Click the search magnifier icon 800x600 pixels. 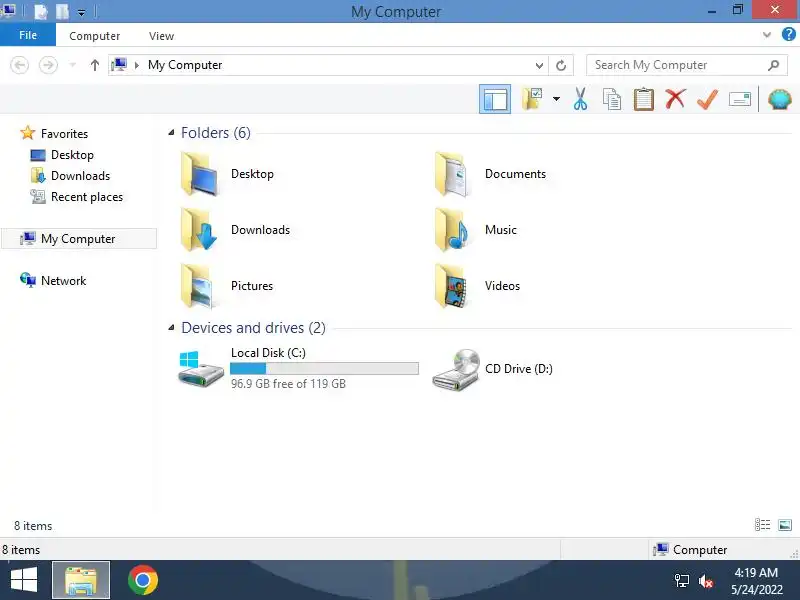[773, 65]
